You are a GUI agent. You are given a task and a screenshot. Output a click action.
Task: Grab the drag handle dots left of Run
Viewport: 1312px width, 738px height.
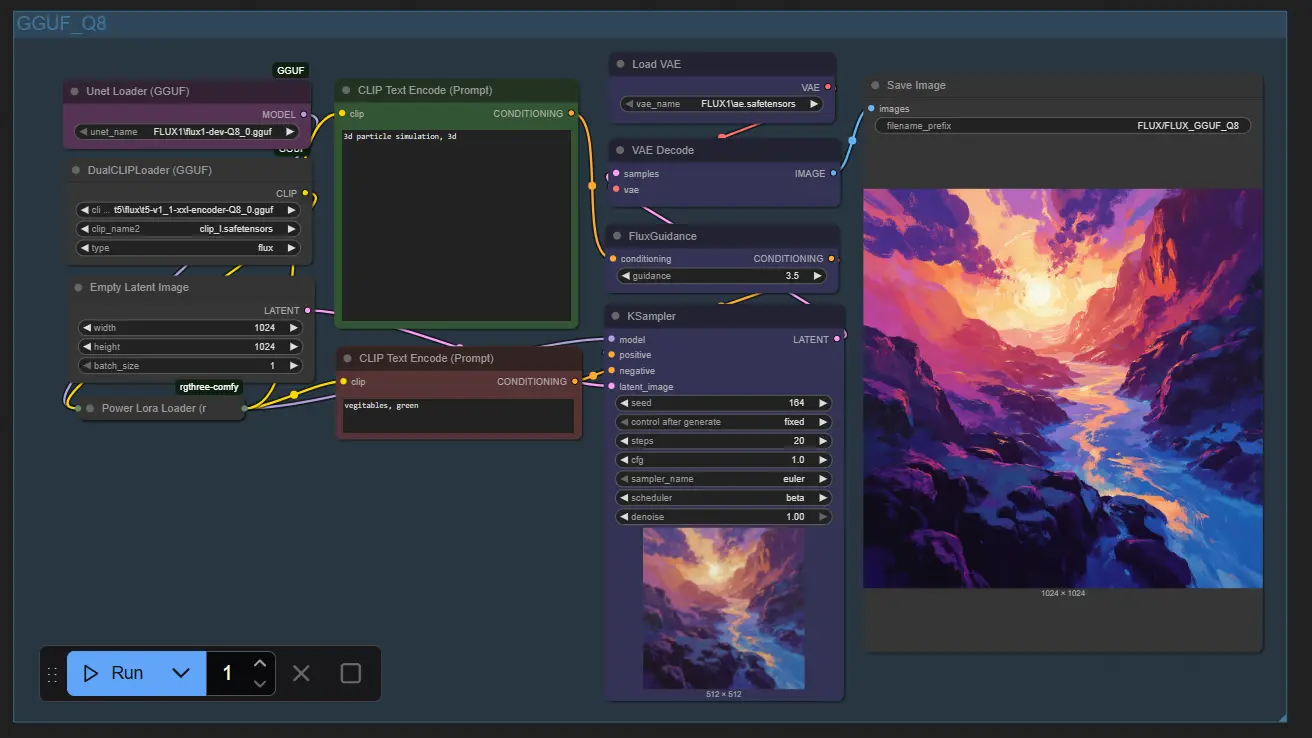[53, 674]
